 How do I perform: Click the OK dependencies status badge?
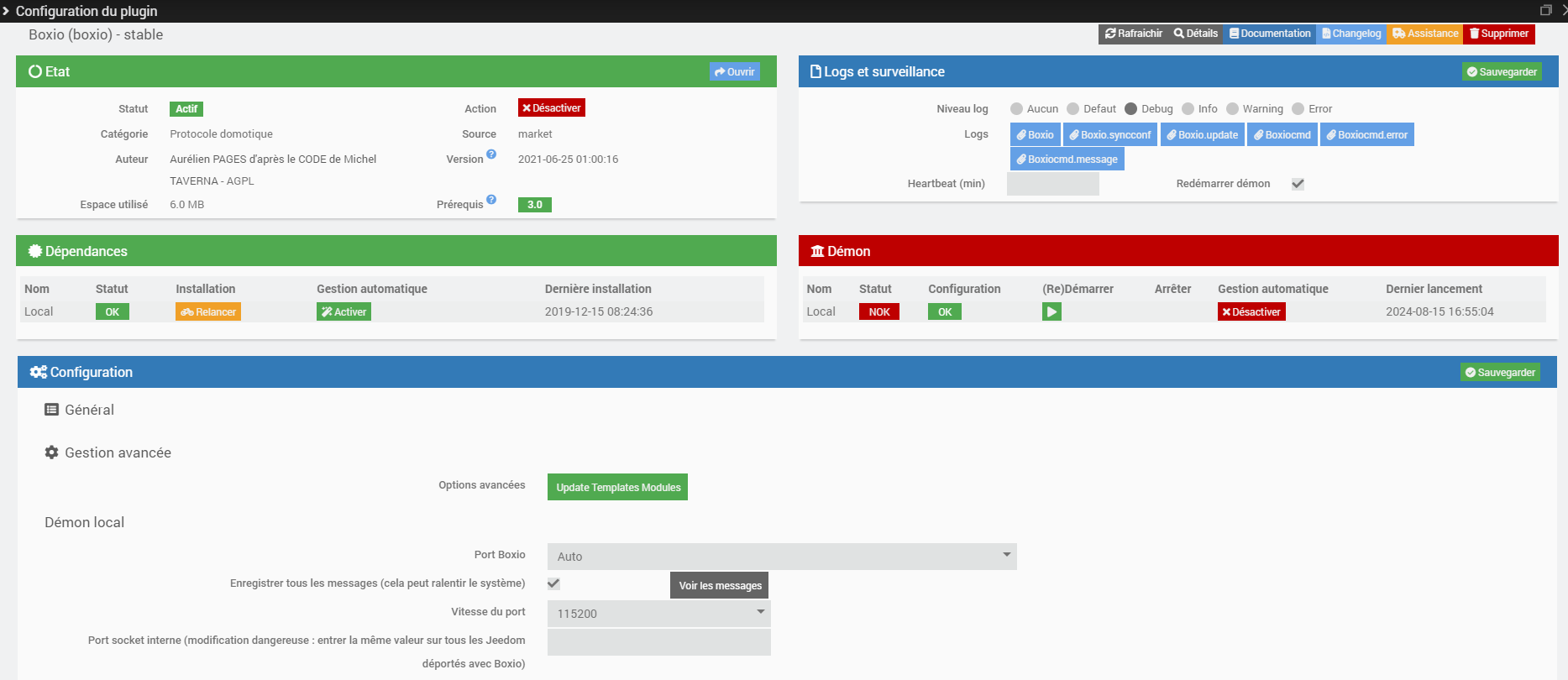tap(113, 311)
